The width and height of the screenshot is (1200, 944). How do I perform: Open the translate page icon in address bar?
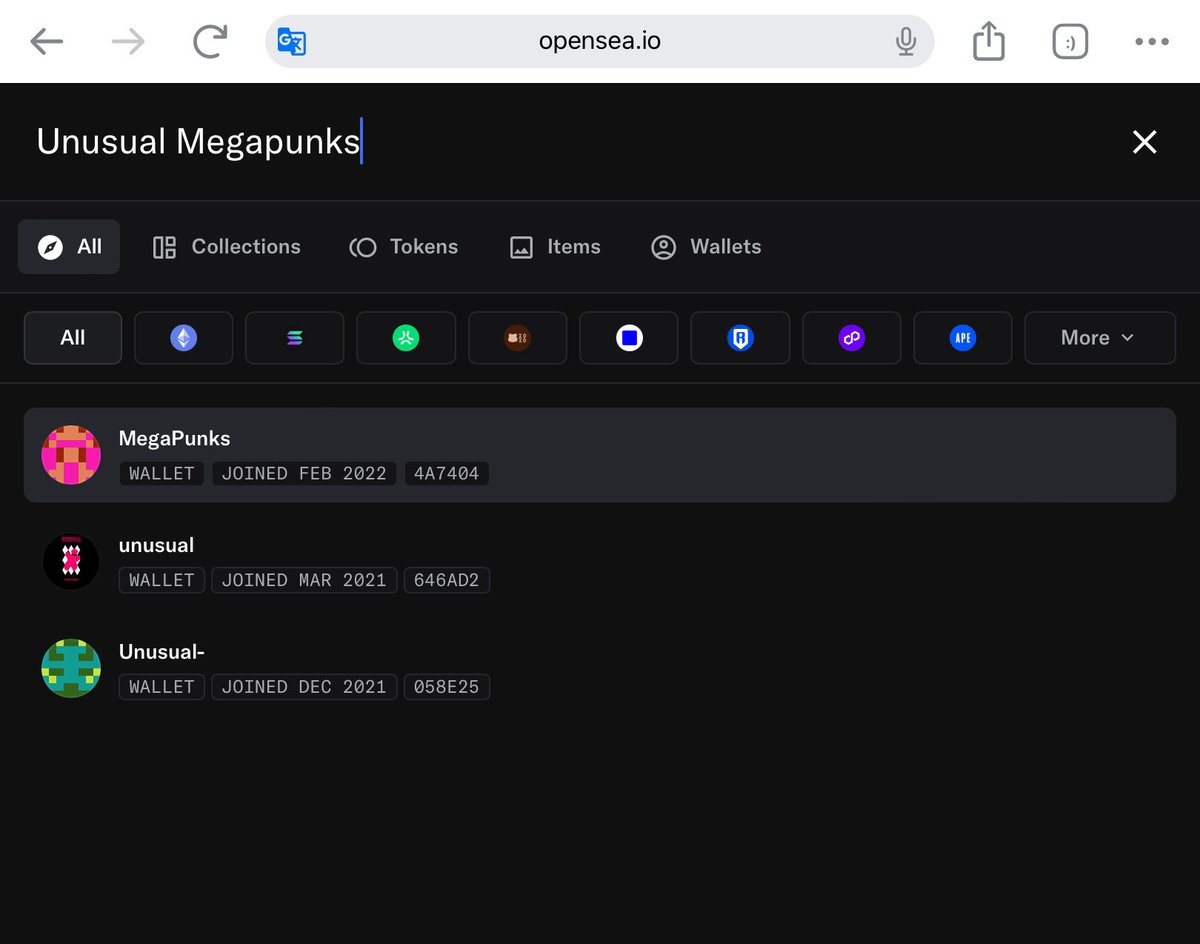pos(292,41)
